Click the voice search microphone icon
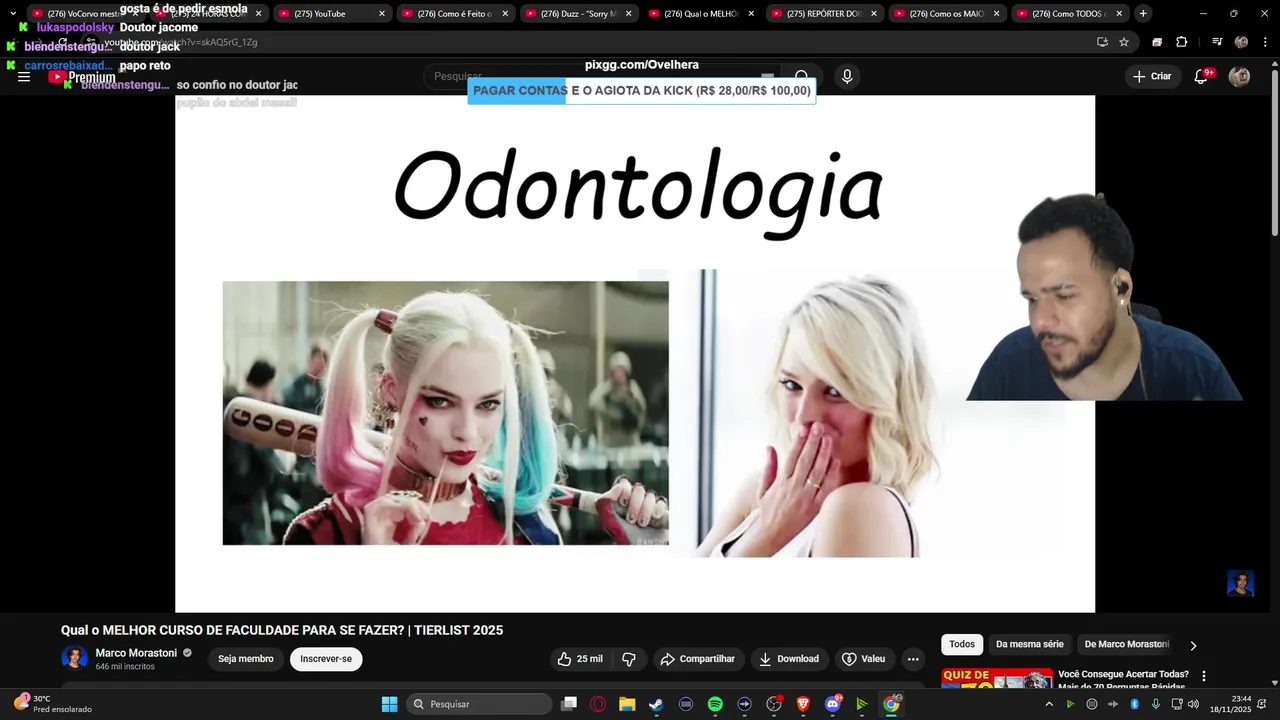 coord(847,76)
